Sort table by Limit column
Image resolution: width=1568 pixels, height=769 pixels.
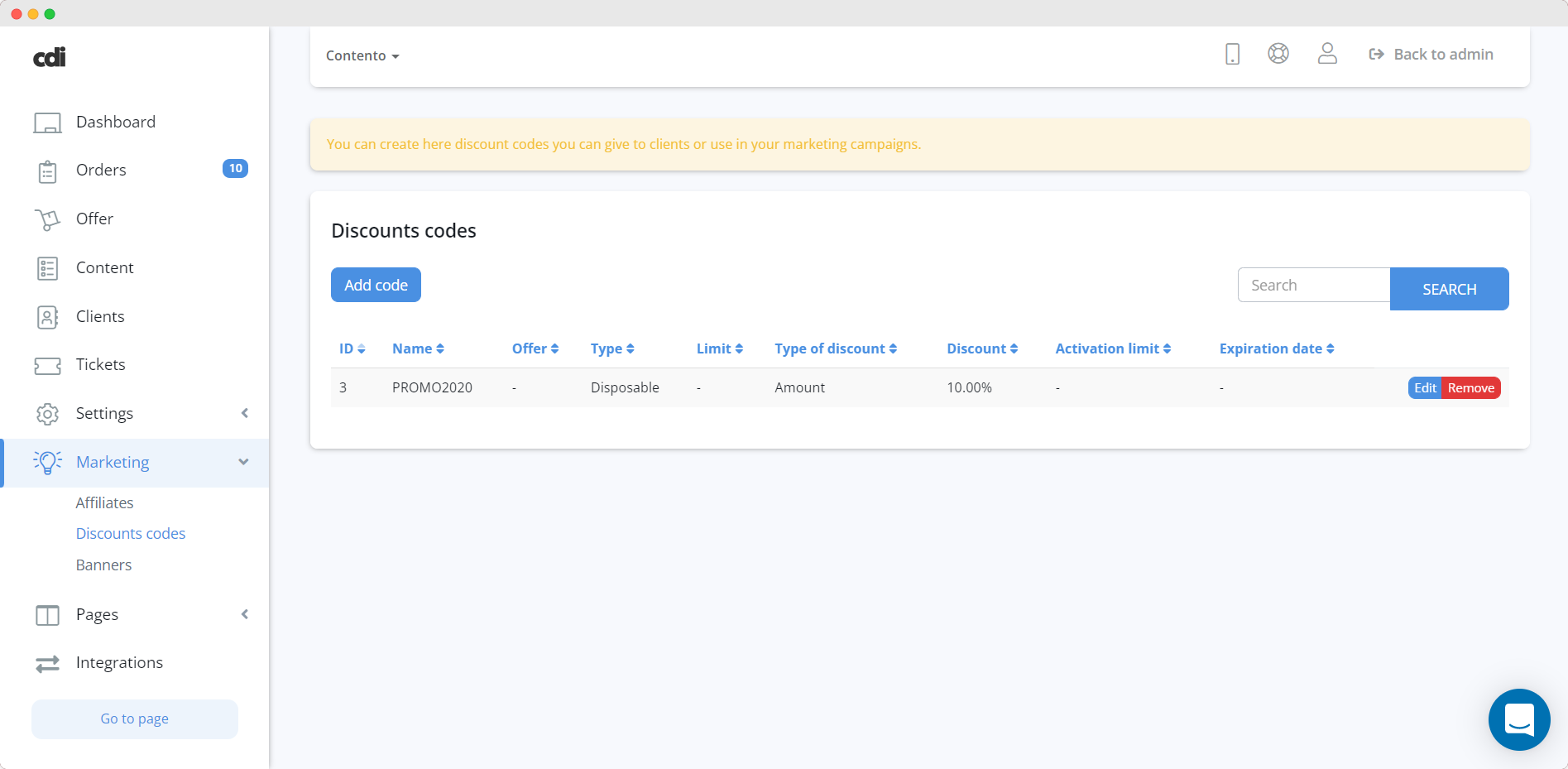(x=720, y=348)
